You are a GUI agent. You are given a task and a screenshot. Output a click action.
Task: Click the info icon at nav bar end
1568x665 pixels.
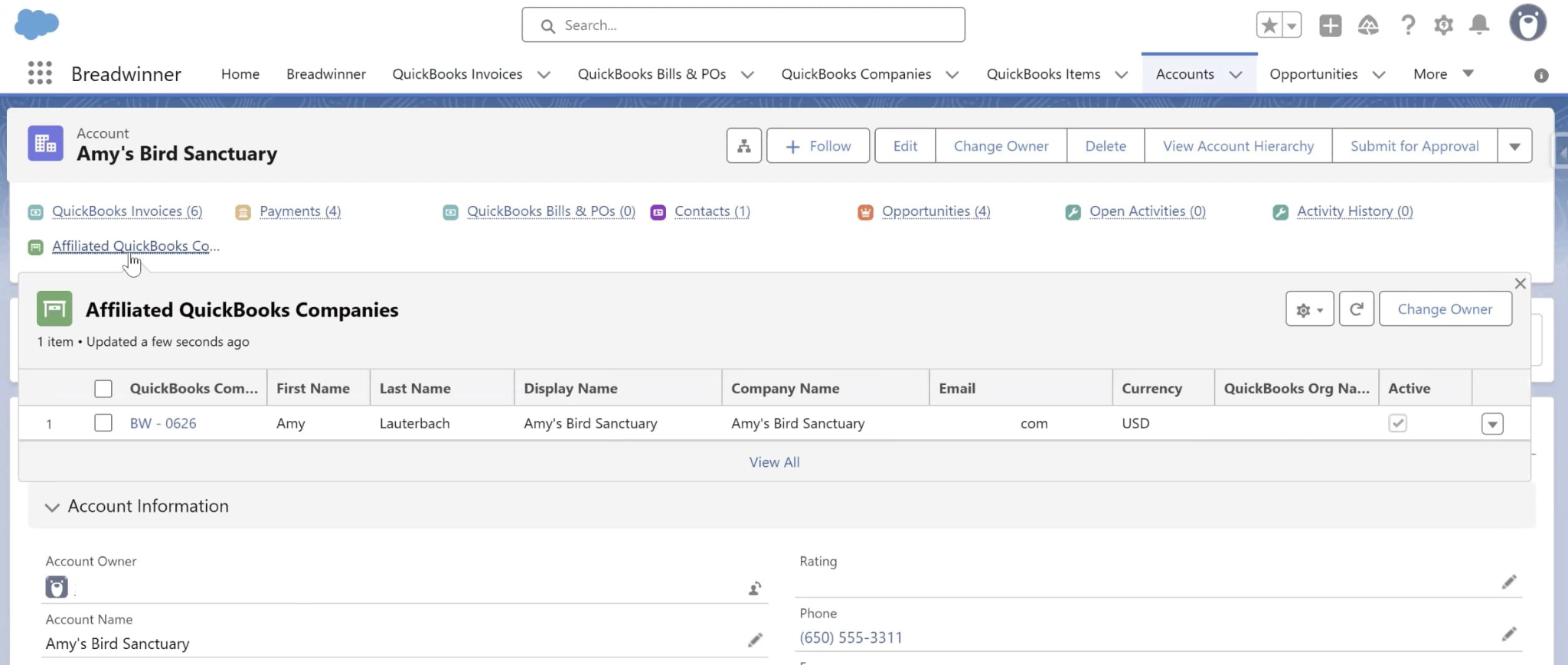(x=1541, y=75)
